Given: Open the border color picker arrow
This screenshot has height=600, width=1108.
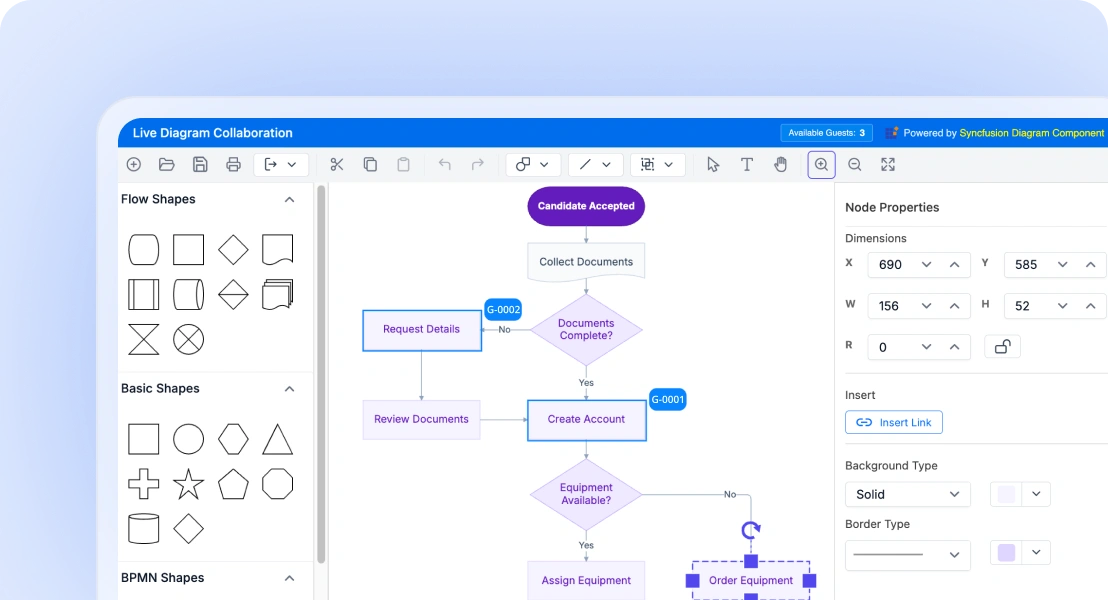Looking at the screenshot, I should point(1036,553).
